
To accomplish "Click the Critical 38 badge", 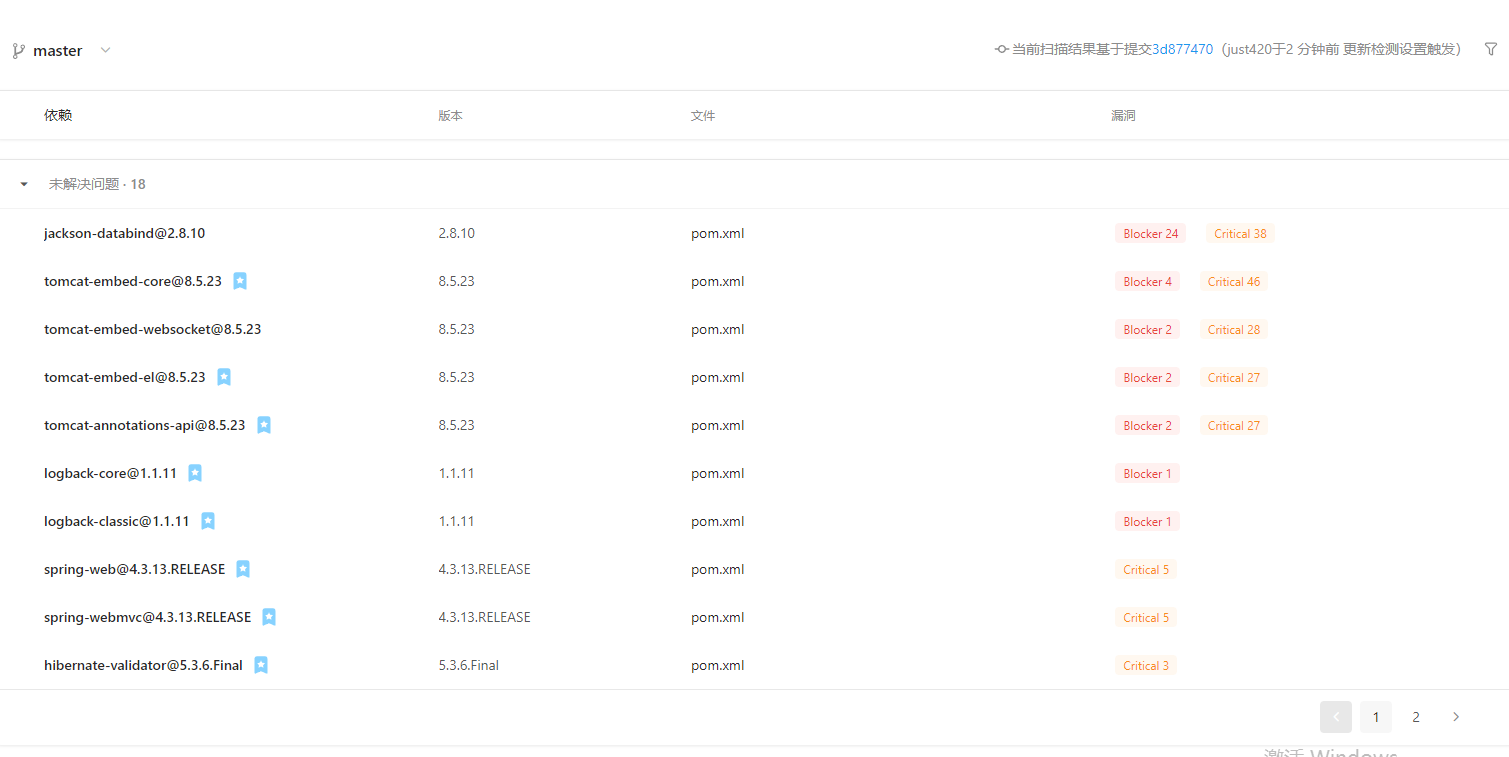I will (x=1240, y=233).
